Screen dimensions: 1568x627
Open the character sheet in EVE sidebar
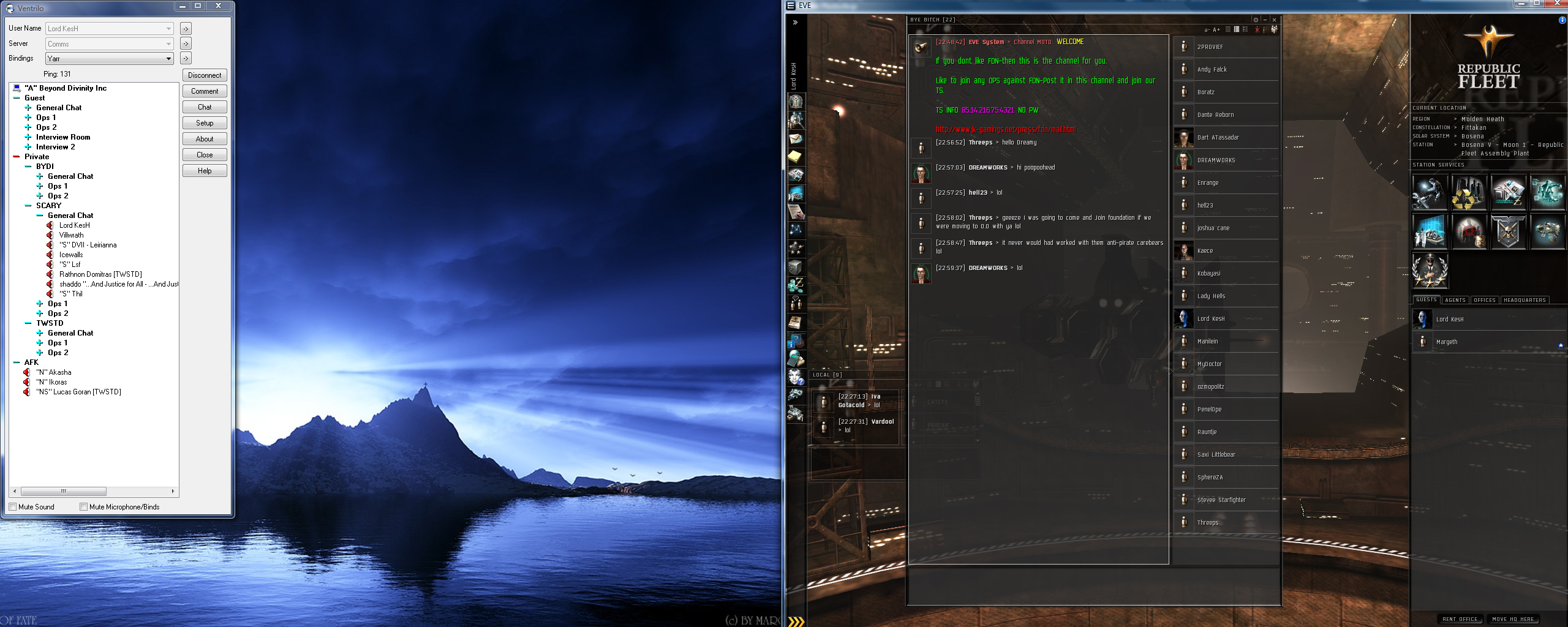pos(796,101)
